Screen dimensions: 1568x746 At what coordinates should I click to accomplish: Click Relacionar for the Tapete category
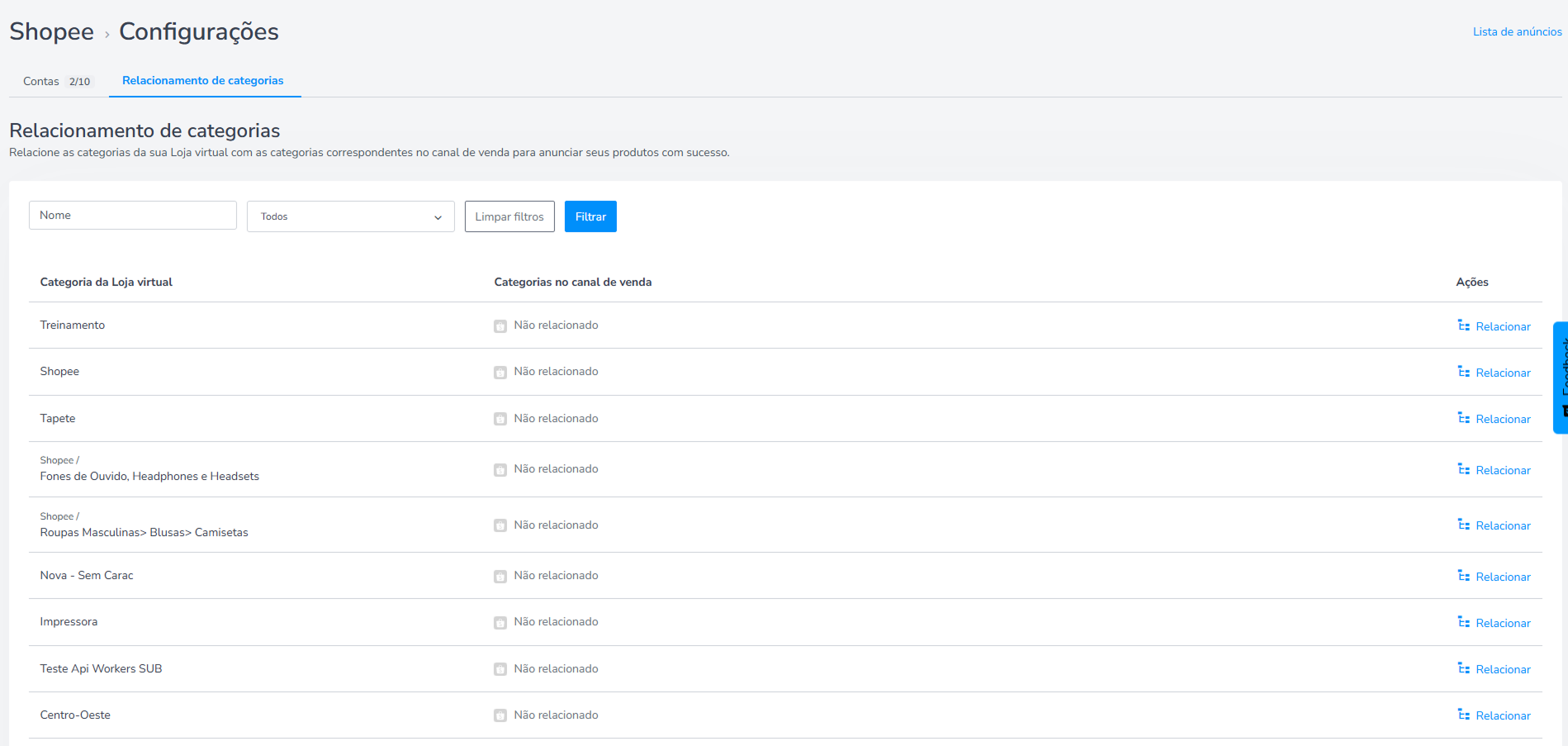click(x=1503, y=419)
